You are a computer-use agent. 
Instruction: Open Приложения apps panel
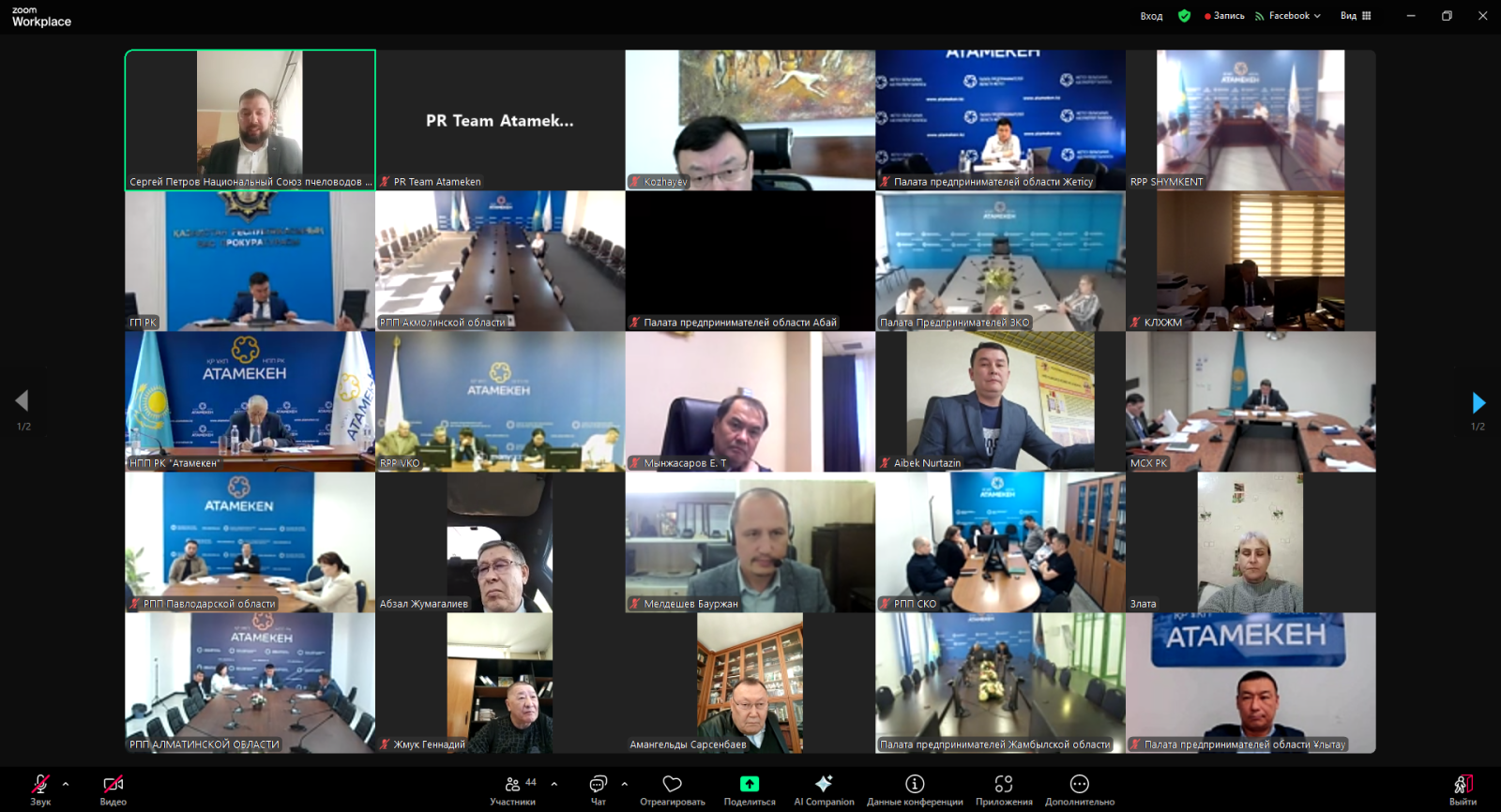click(x=1004, y=789)
